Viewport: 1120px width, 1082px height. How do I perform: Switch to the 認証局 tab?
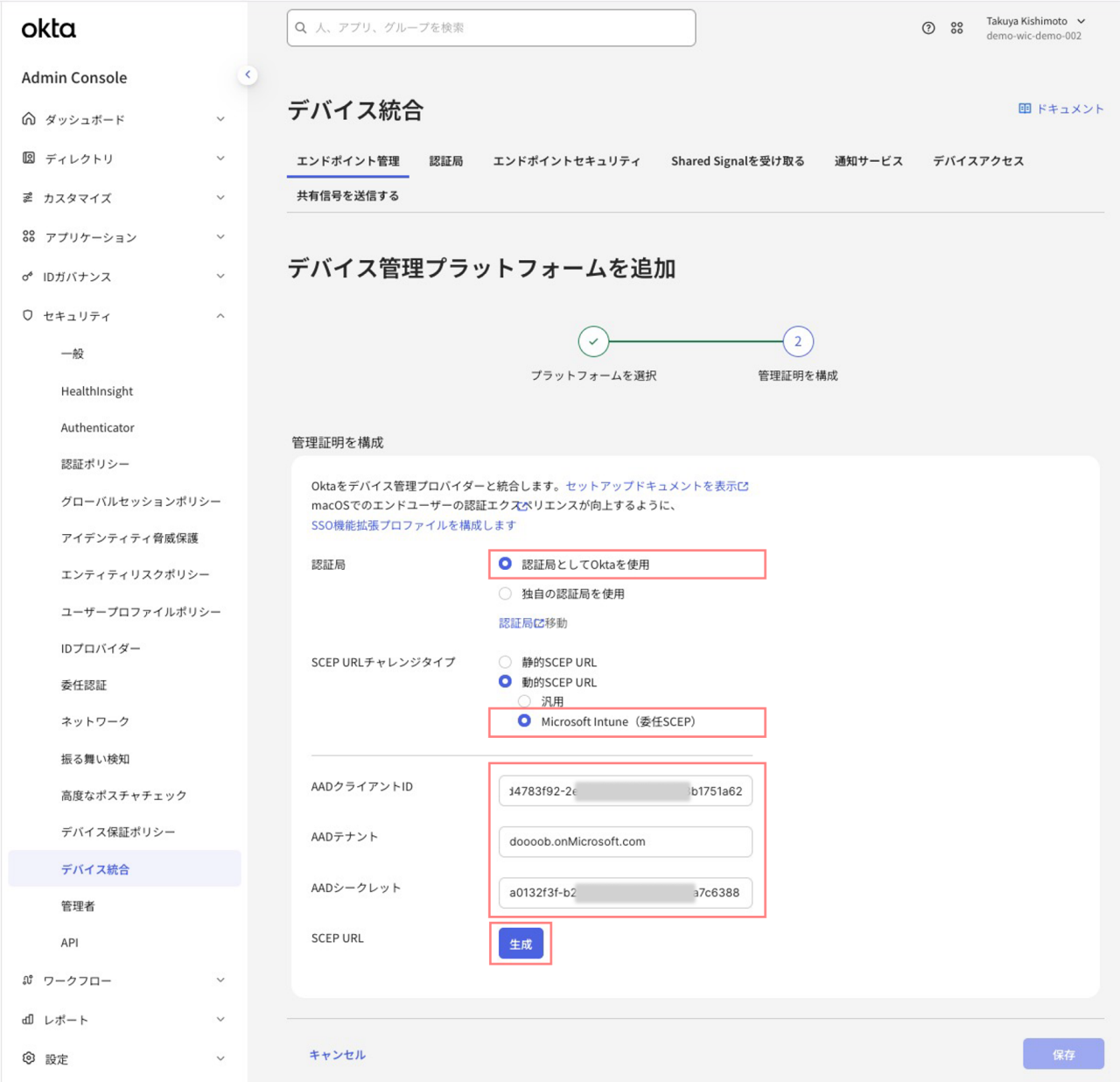click(445, 161)
